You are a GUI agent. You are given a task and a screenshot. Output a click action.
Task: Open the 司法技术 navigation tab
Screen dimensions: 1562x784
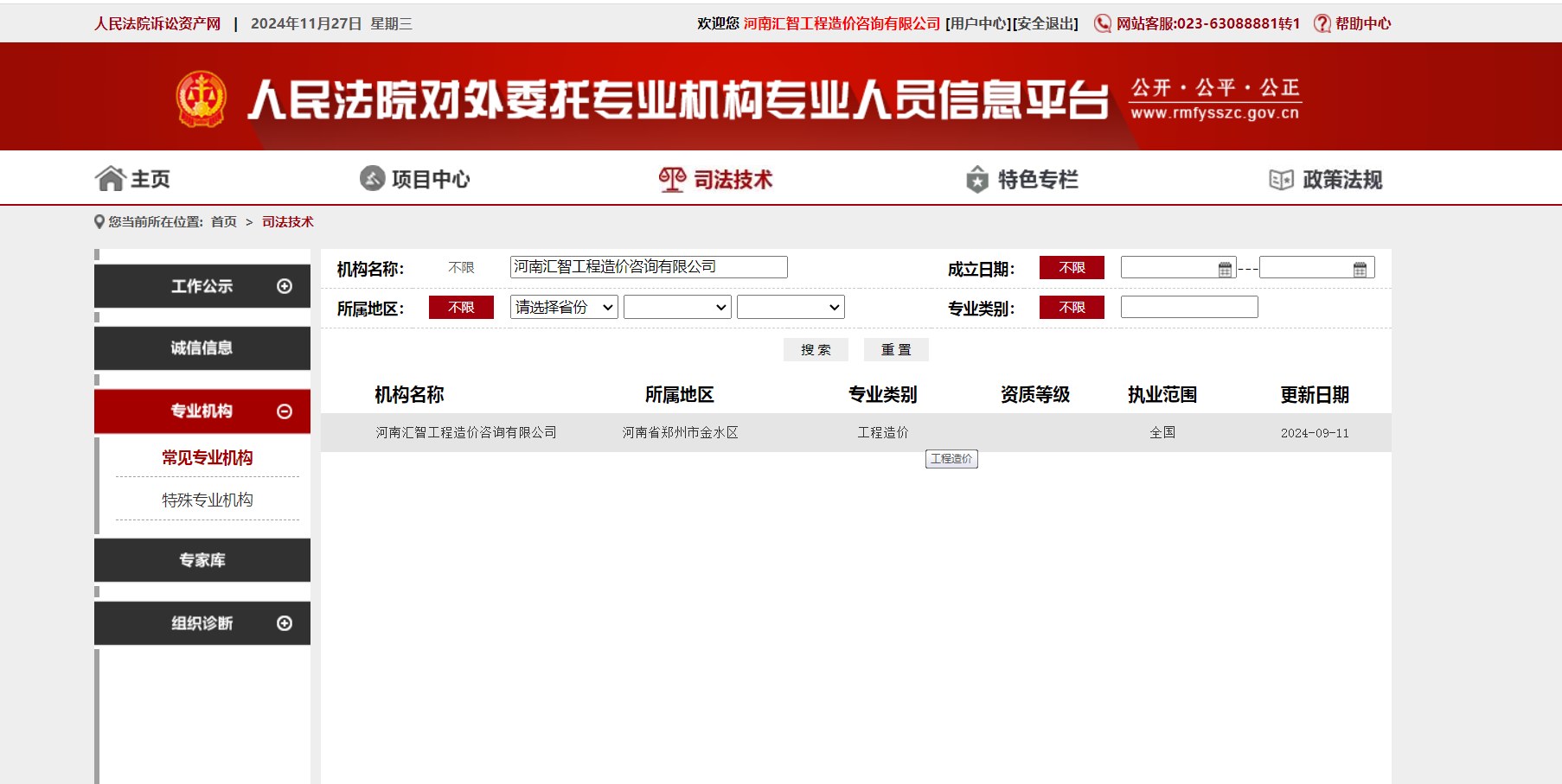(x=715, y=179)
